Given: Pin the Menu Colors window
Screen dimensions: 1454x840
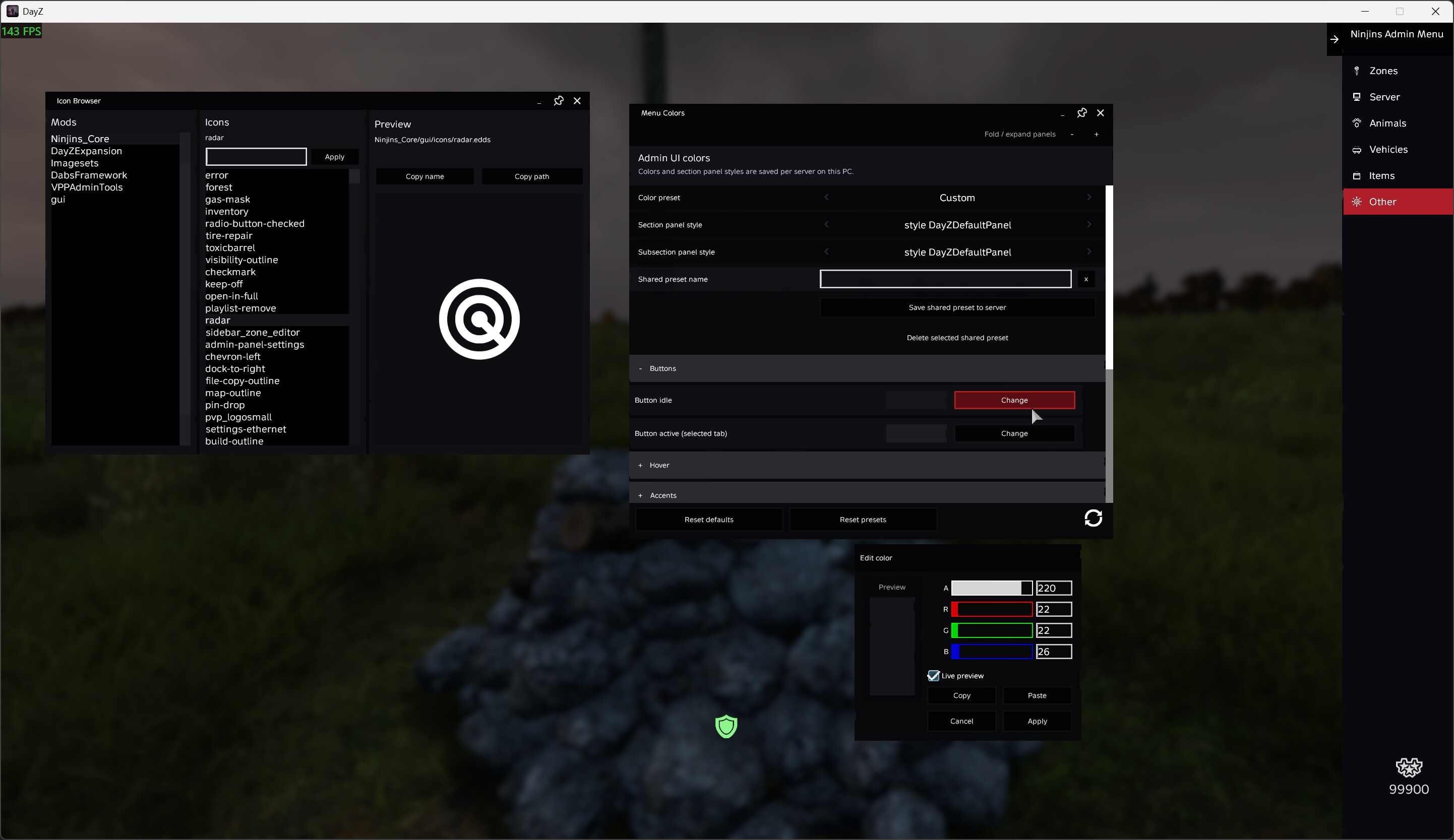Looking at the screenshot, I should [1082, 113].
